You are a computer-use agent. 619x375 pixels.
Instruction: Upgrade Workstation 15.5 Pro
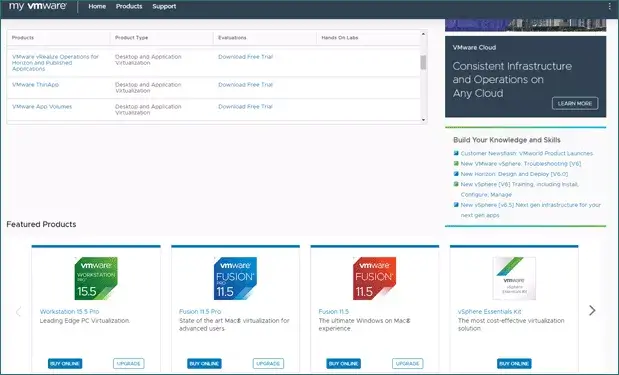pyautogui.click(x=129, y=364)
